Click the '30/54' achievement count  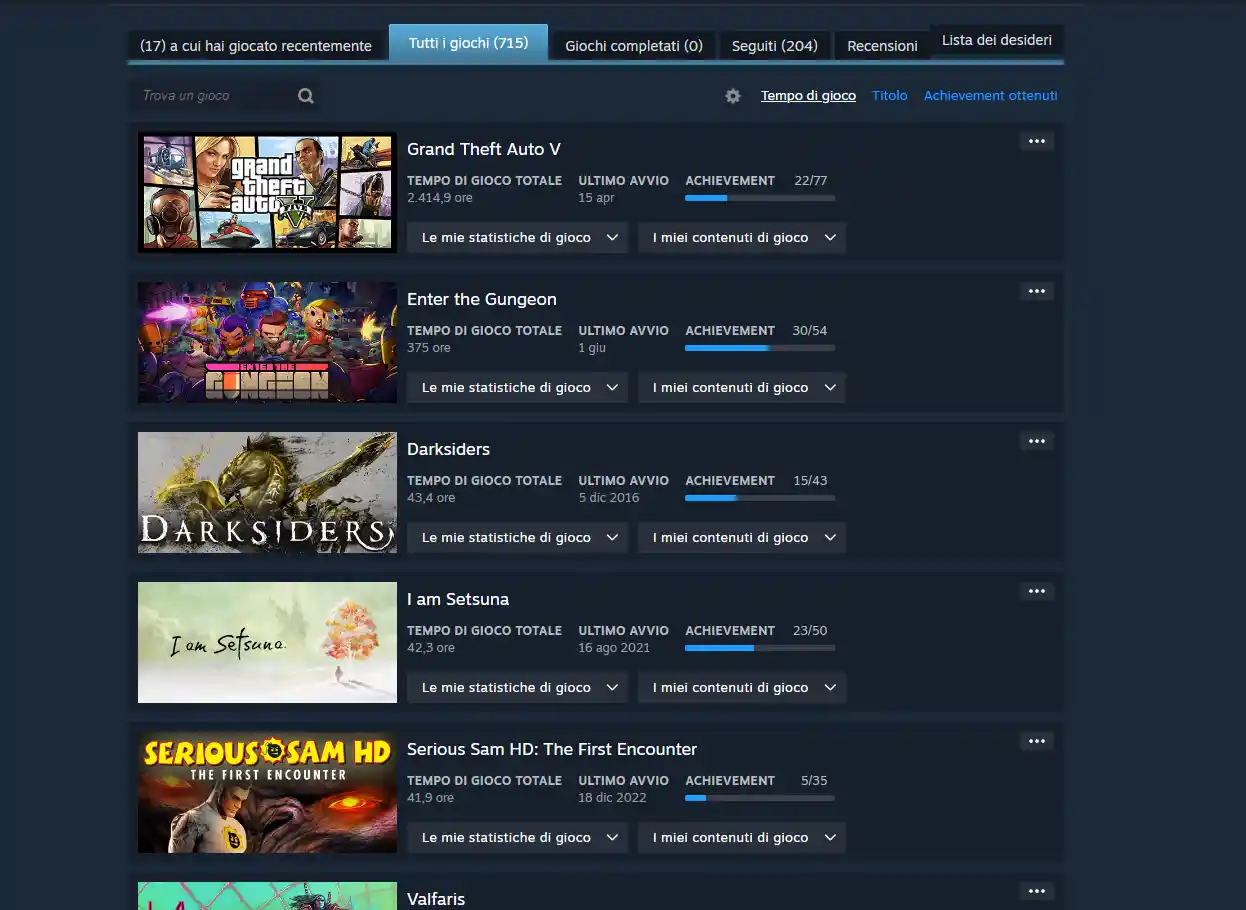coord(810,331)
